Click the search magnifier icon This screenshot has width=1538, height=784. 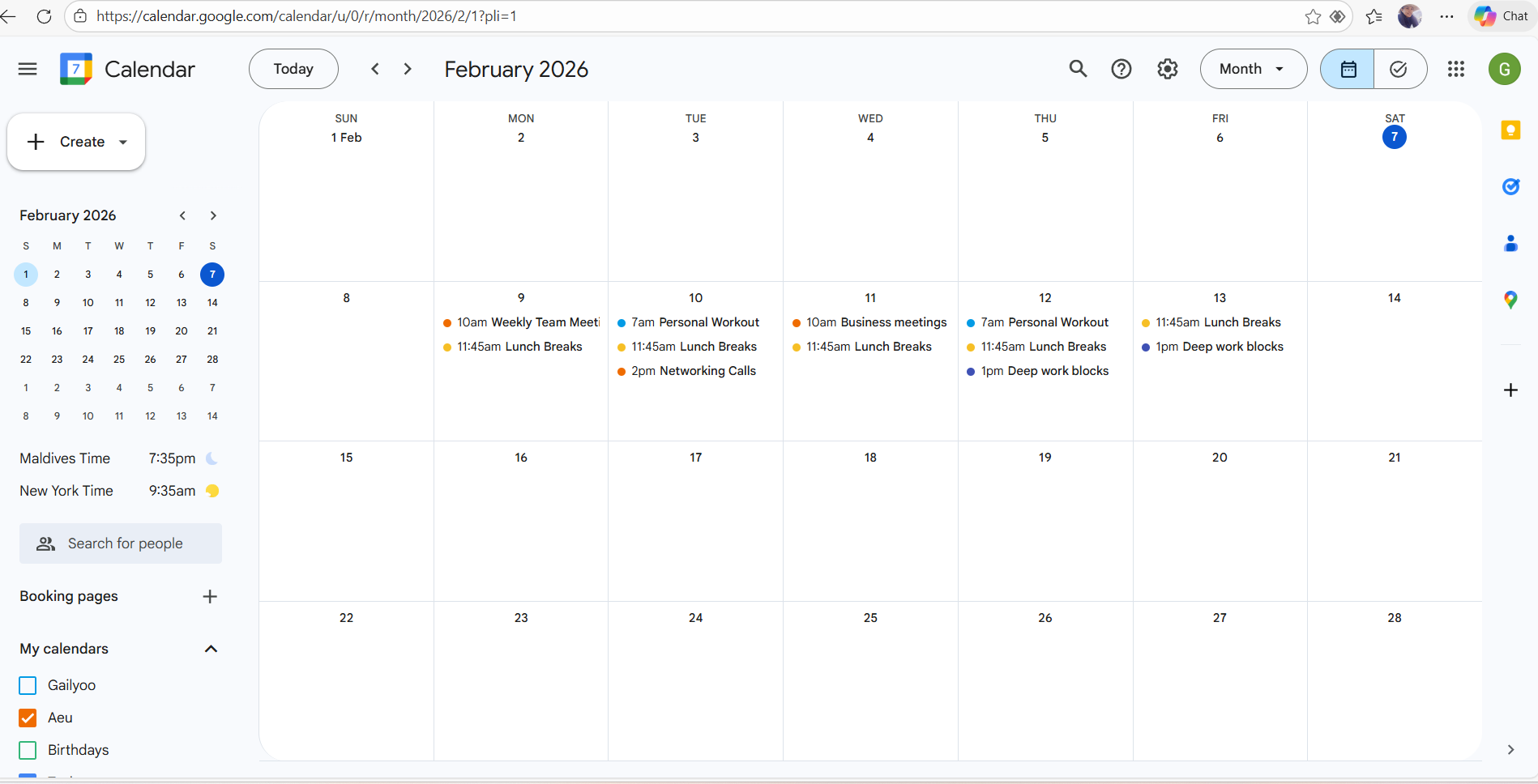click(1078, 69)
